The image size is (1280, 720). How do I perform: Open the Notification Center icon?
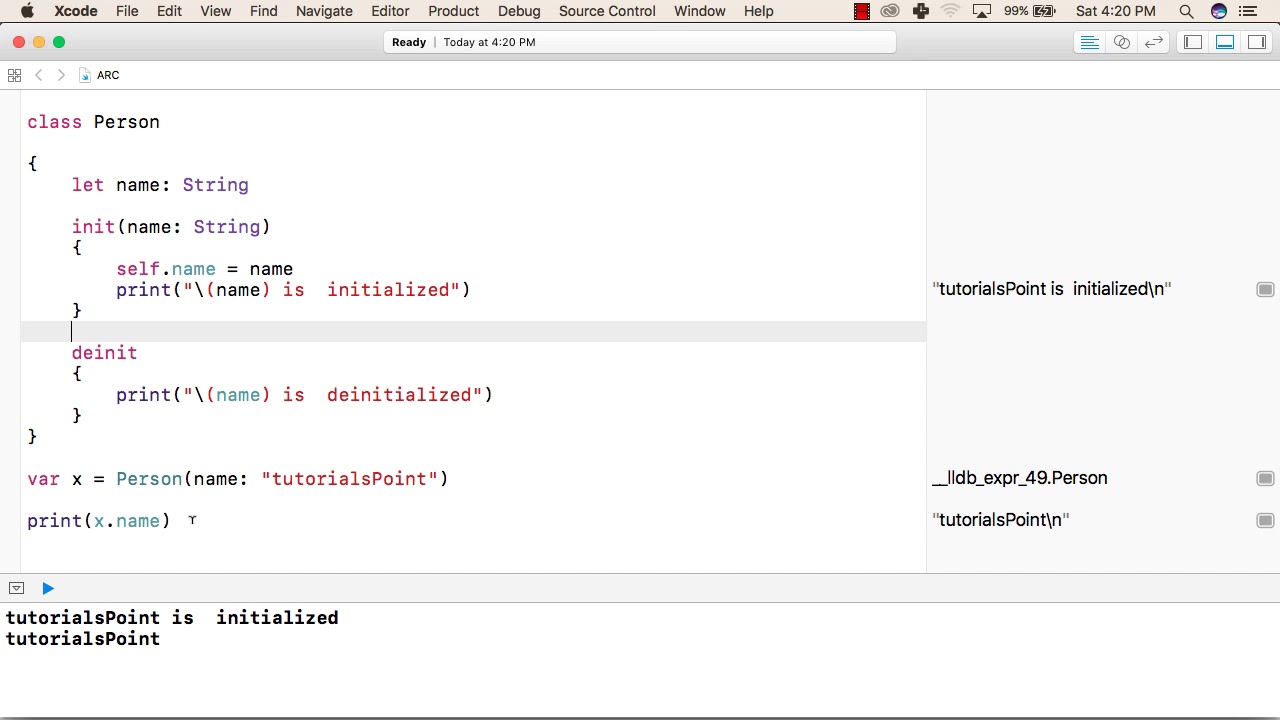[x=1248, y=11]
